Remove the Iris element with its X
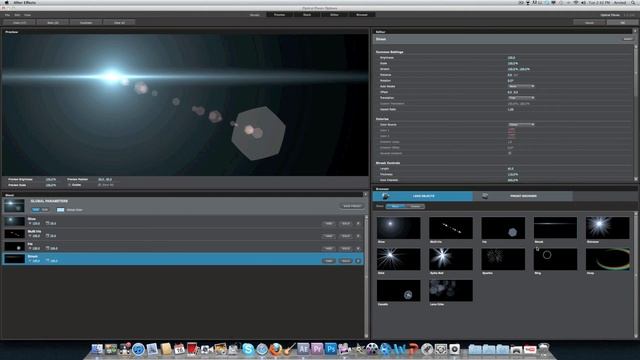640x360 pixels. (358, 248)
